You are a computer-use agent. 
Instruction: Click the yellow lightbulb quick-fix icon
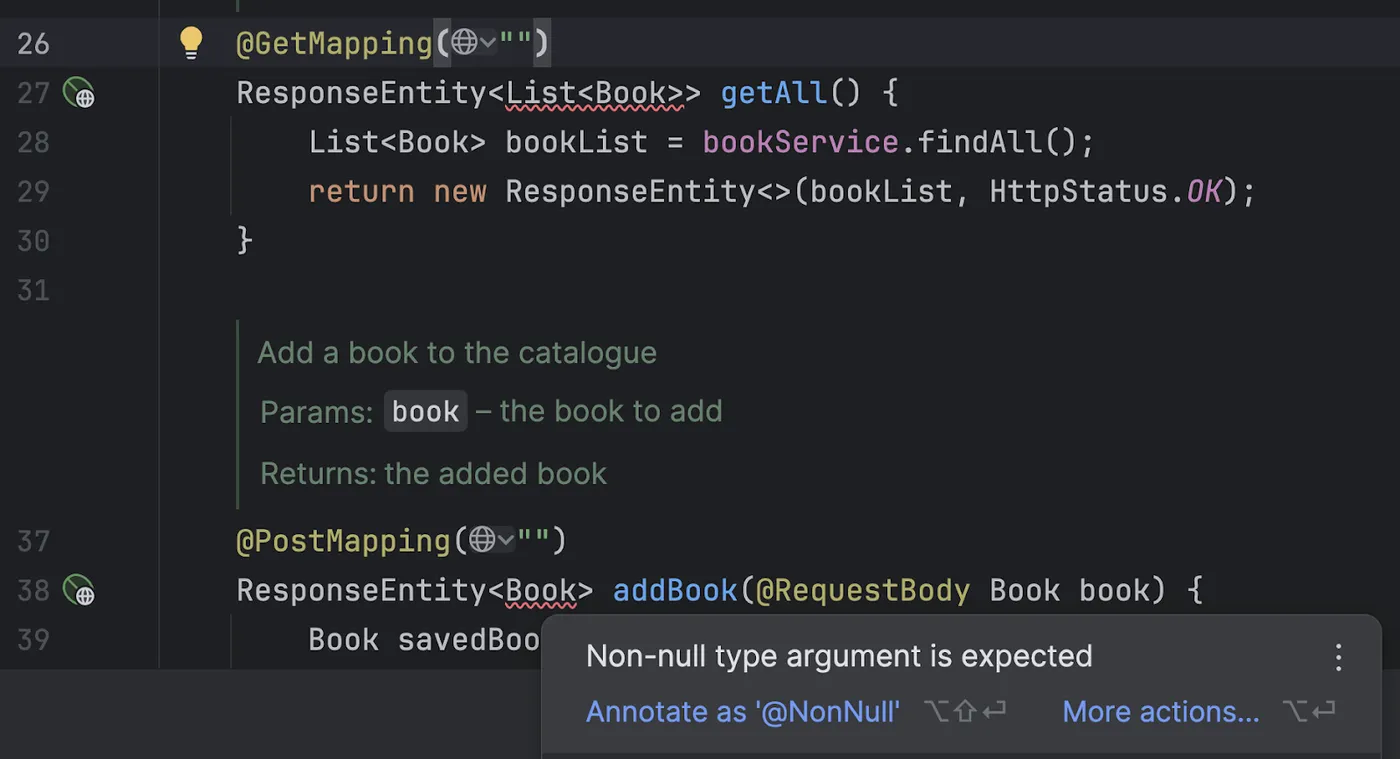[190, 42]
